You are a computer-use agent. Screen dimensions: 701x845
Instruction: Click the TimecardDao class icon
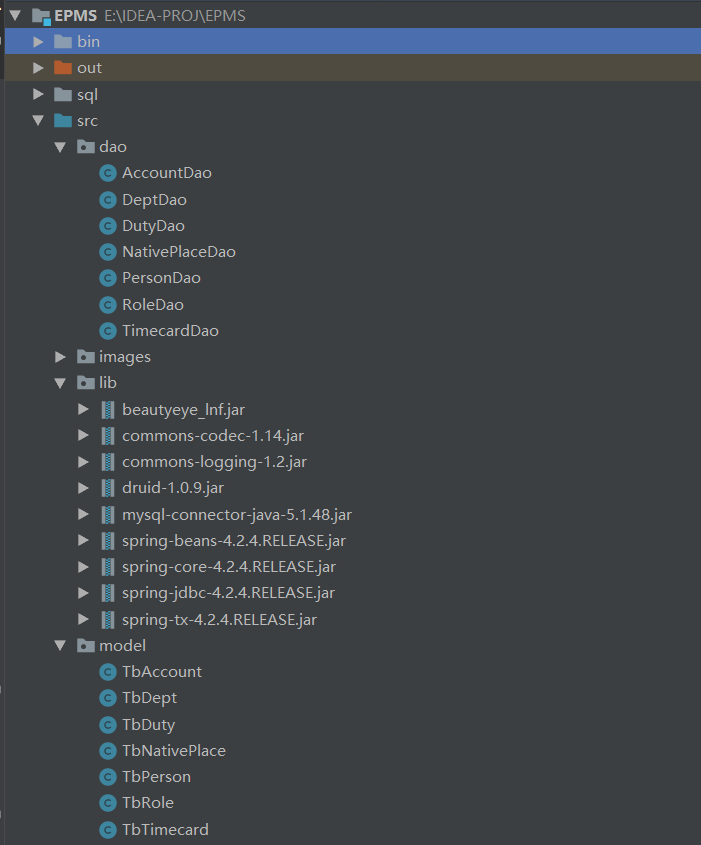pos(108,331)
